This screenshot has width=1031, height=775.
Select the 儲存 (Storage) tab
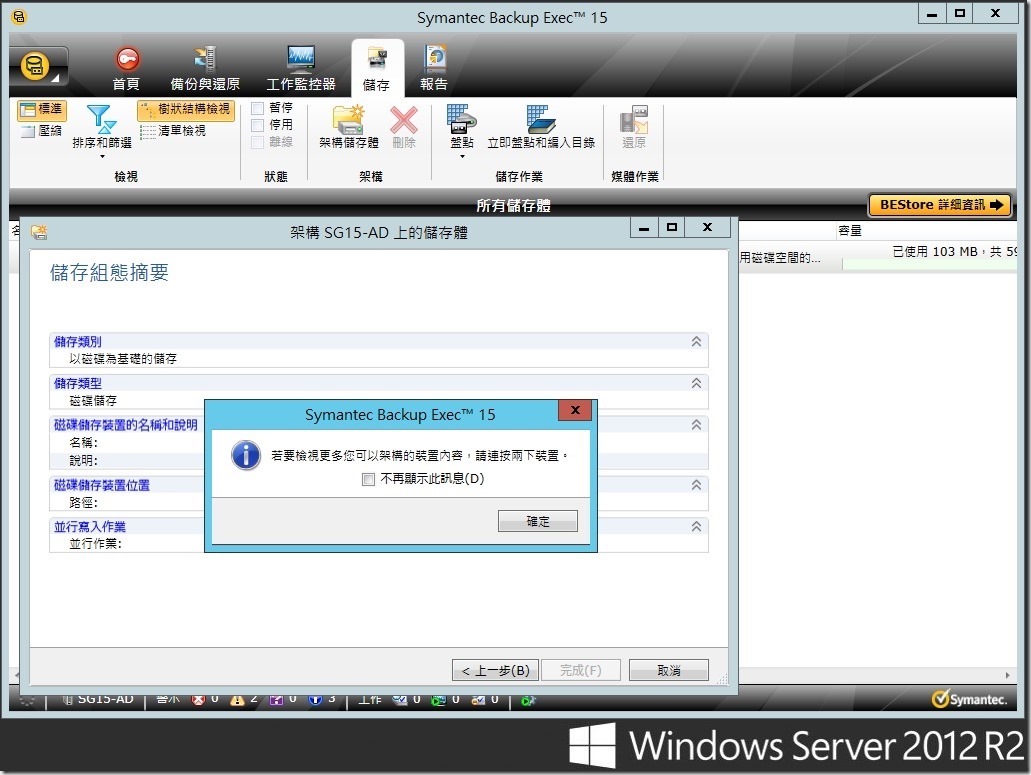click(377, 69)
